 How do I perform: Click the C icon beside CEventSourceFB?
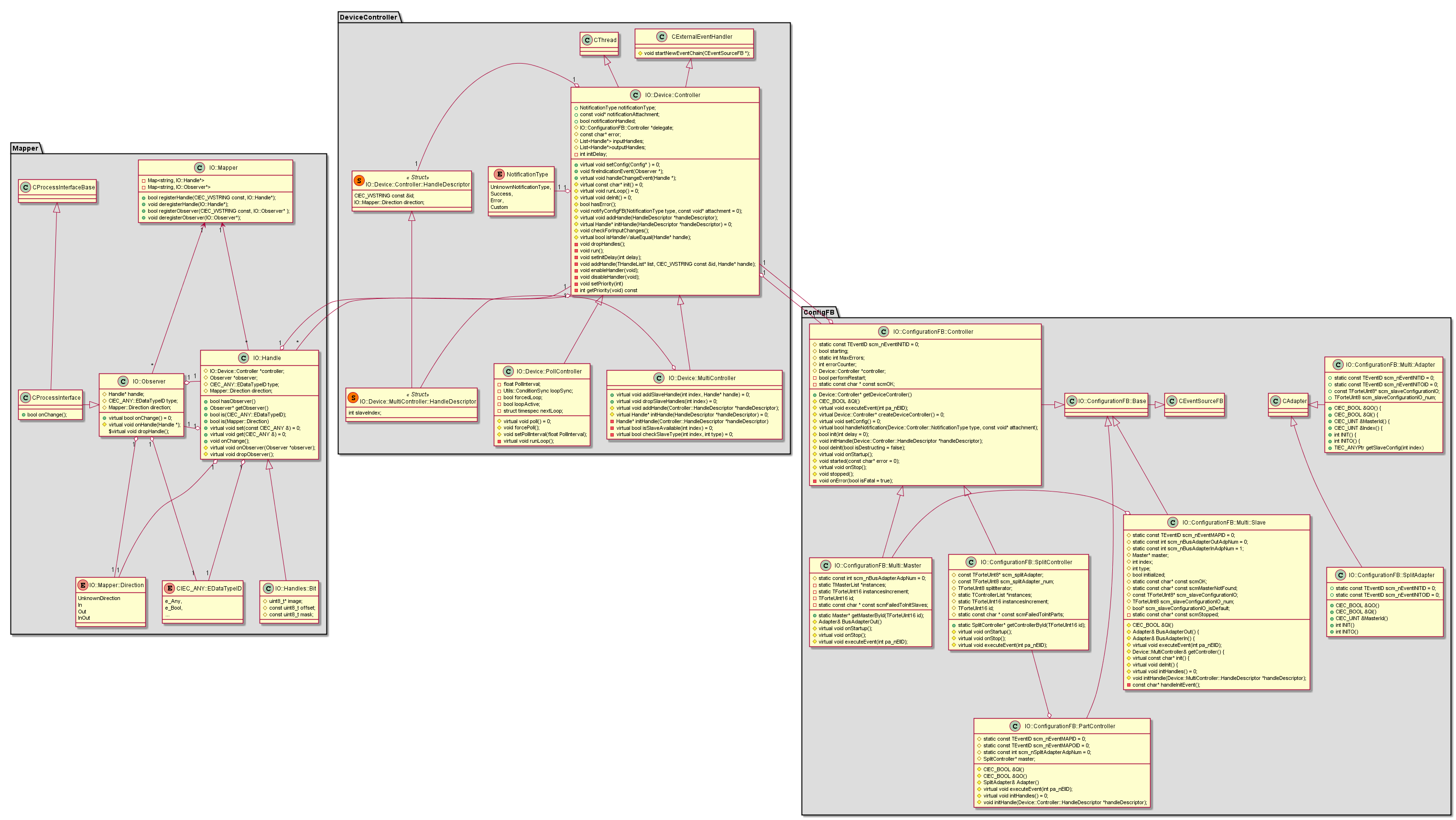(x=1172, y=401)
